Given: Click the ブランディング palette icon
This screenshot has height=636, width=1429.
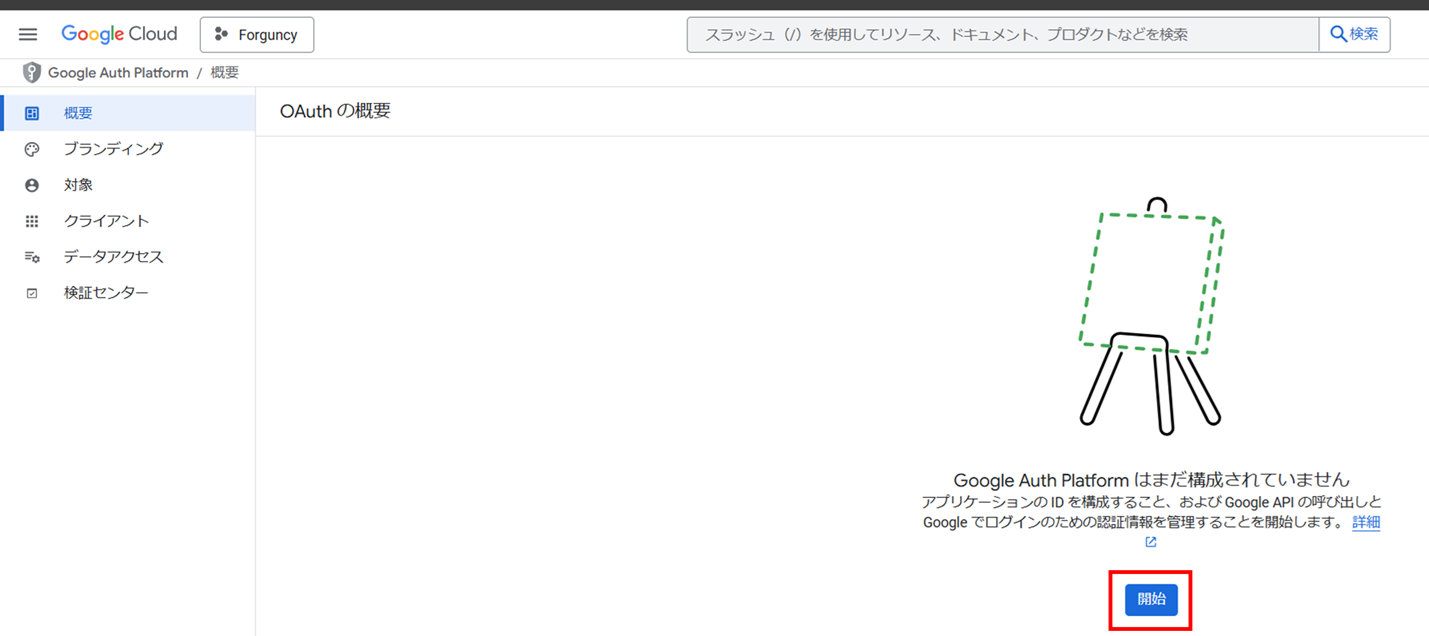Looking at the screenshot, I should [32, 150].
